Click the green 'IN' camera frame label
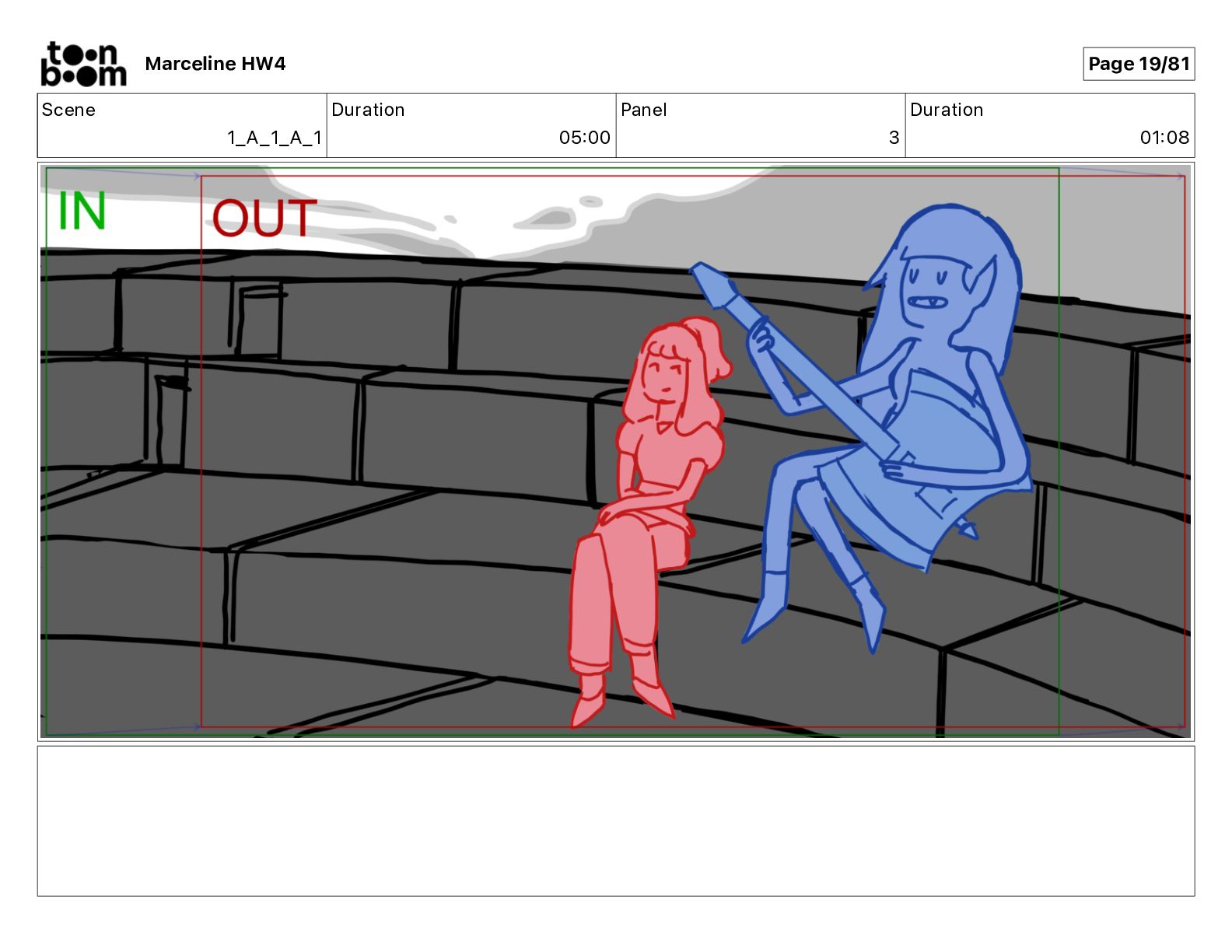1232x952 pixels. pos(82,211)
